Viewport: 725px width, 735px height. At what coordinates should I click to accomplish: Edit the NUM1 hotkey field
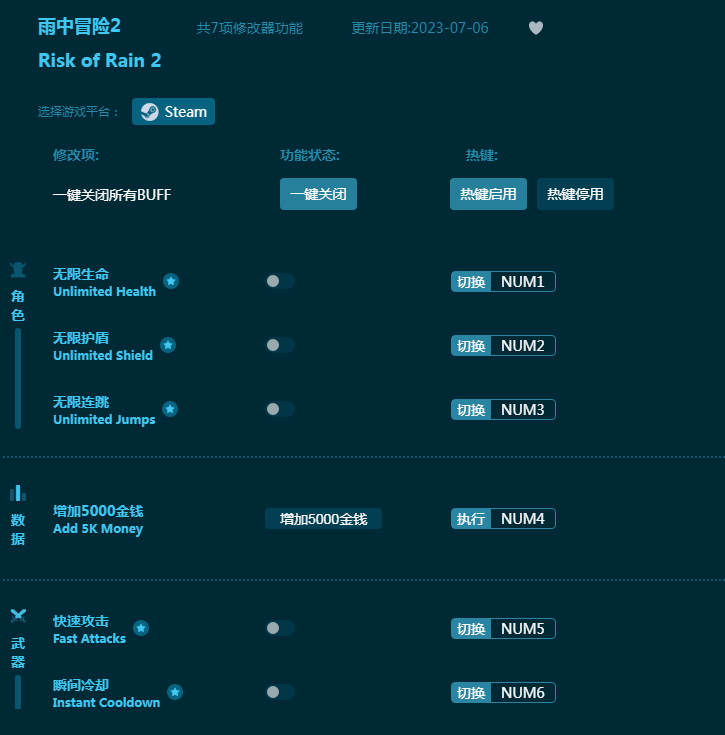click(x=523, y=282)
